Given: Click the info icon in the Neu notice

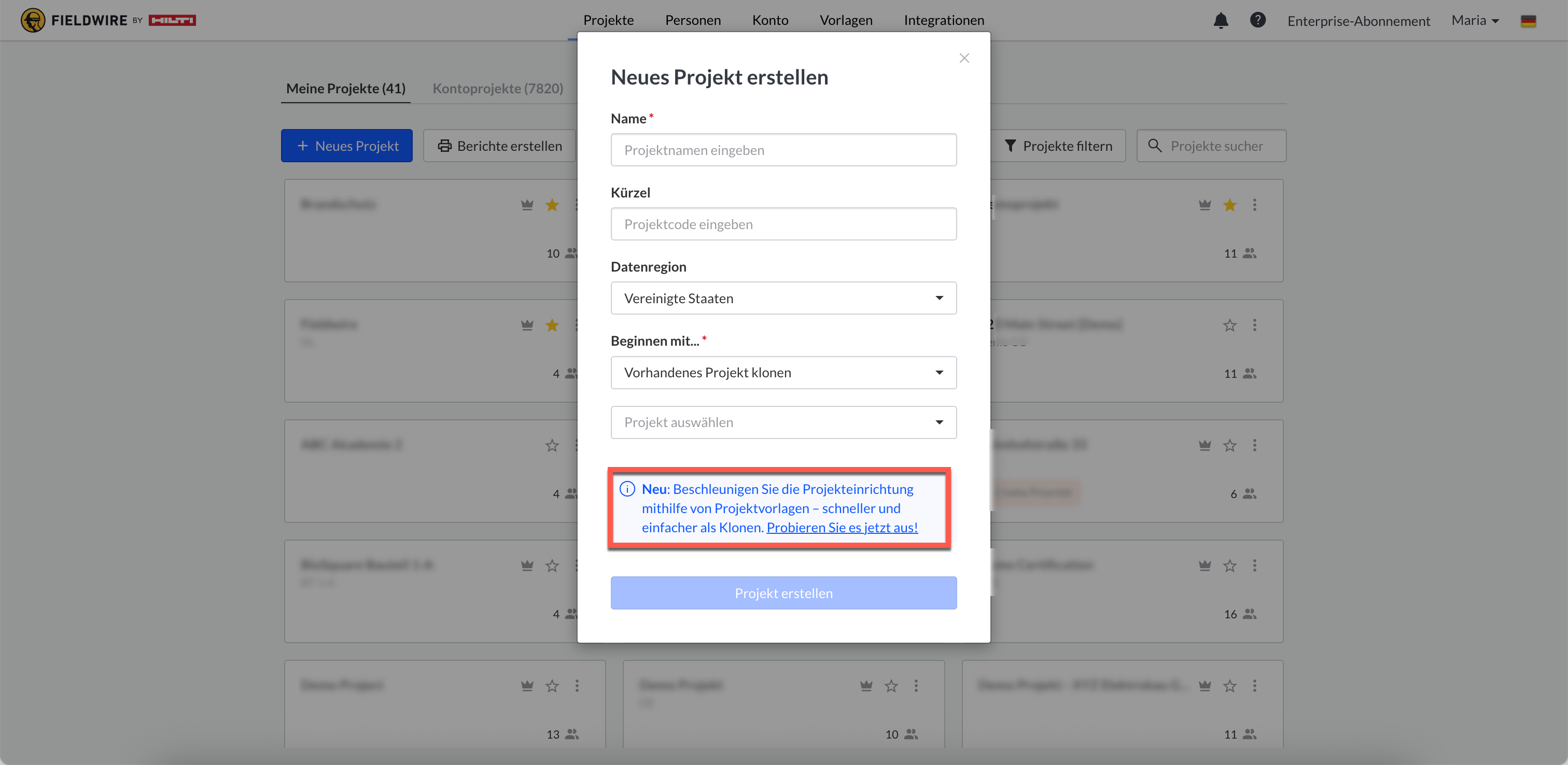Looking at the screenshot, I should coord(627,489).
